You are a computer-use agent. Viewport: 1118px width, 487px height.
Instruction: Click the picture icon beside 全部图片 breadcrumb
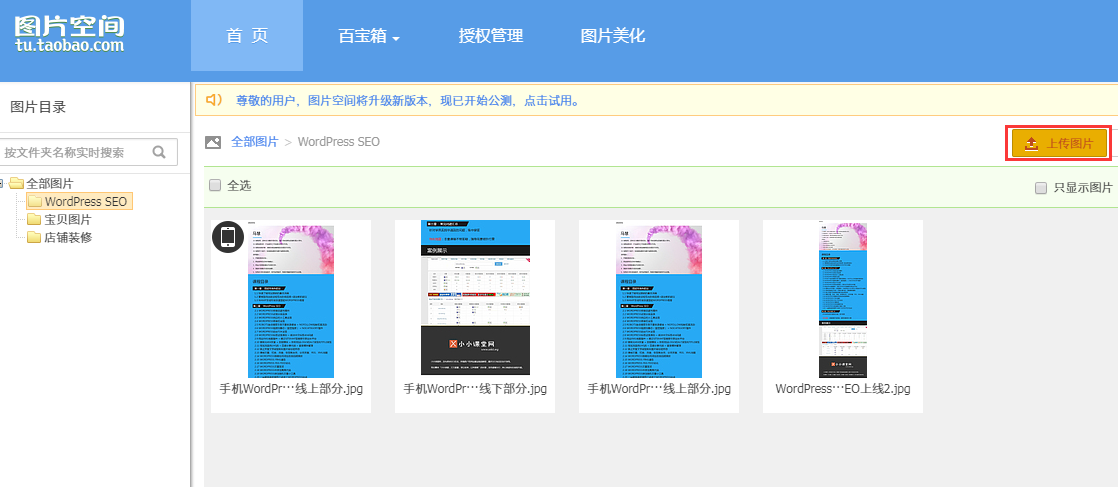(x=213, y=142)
